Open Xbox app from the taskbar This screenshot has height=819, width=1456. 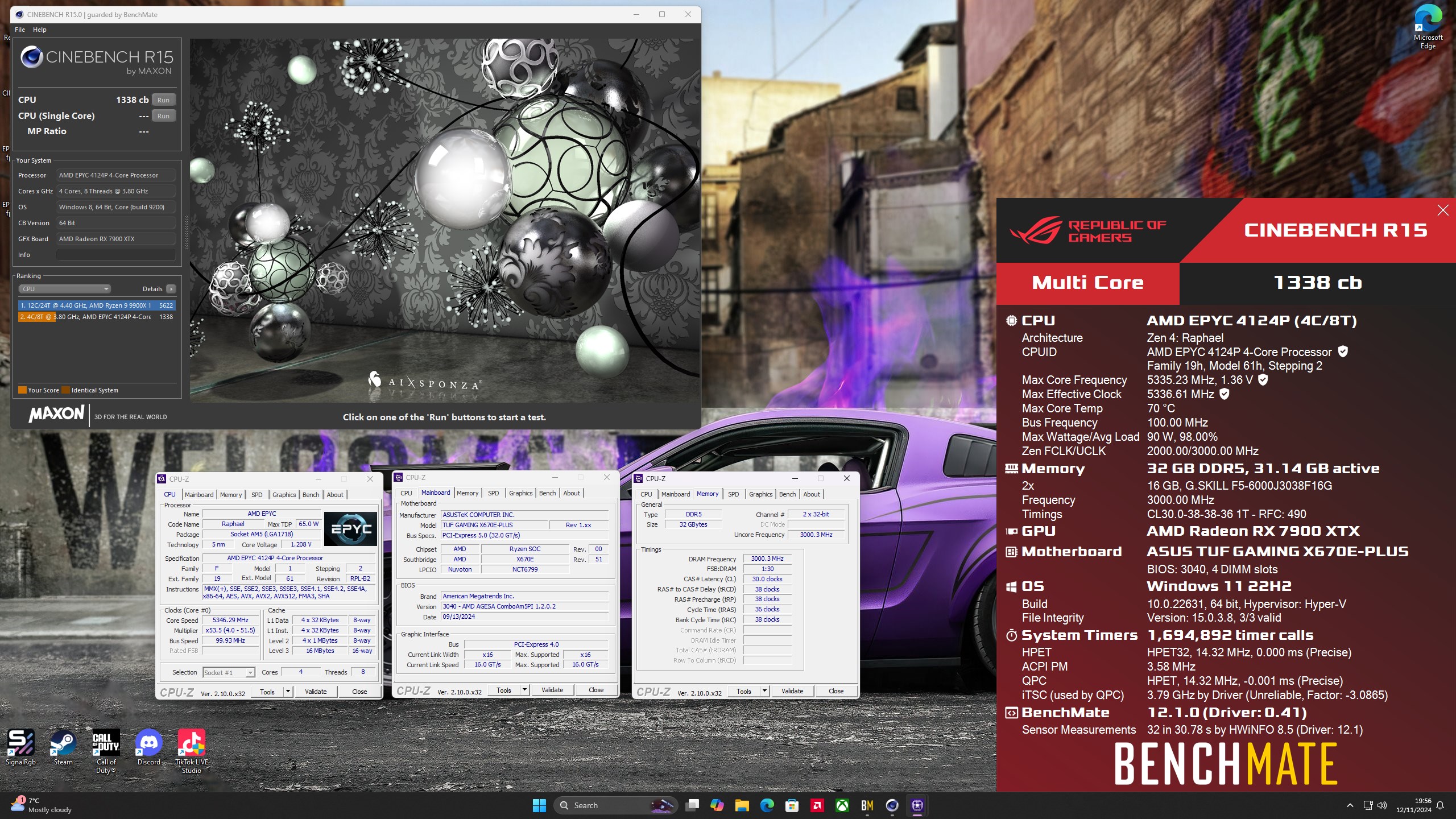tap(842, 805)
